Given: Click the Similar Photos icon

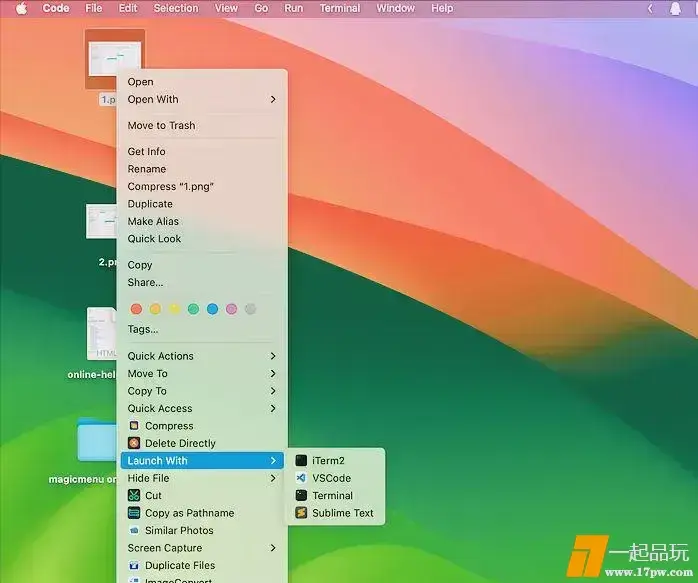Looking at the screenshot, I should [x=134, y=530].
